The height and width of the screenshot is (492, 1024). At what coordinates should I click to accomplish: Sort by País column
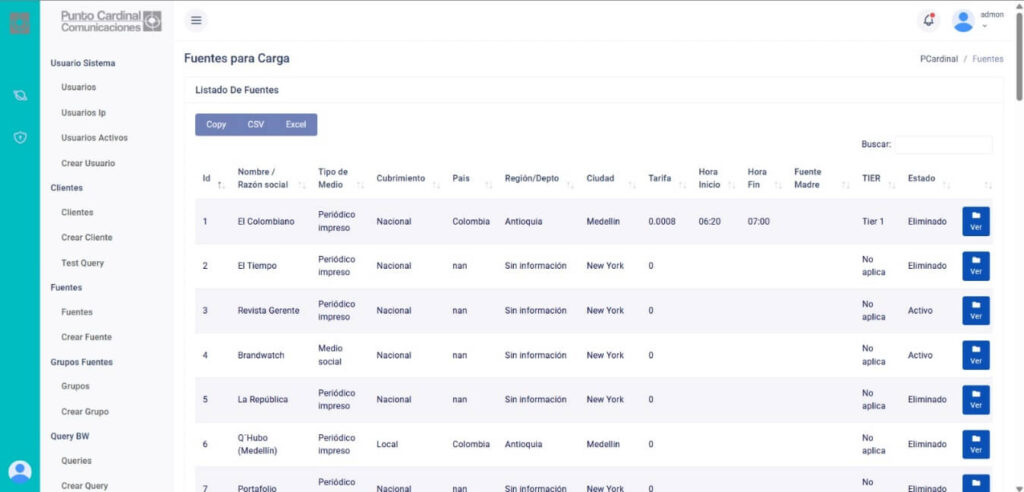(x=472, y=178)
